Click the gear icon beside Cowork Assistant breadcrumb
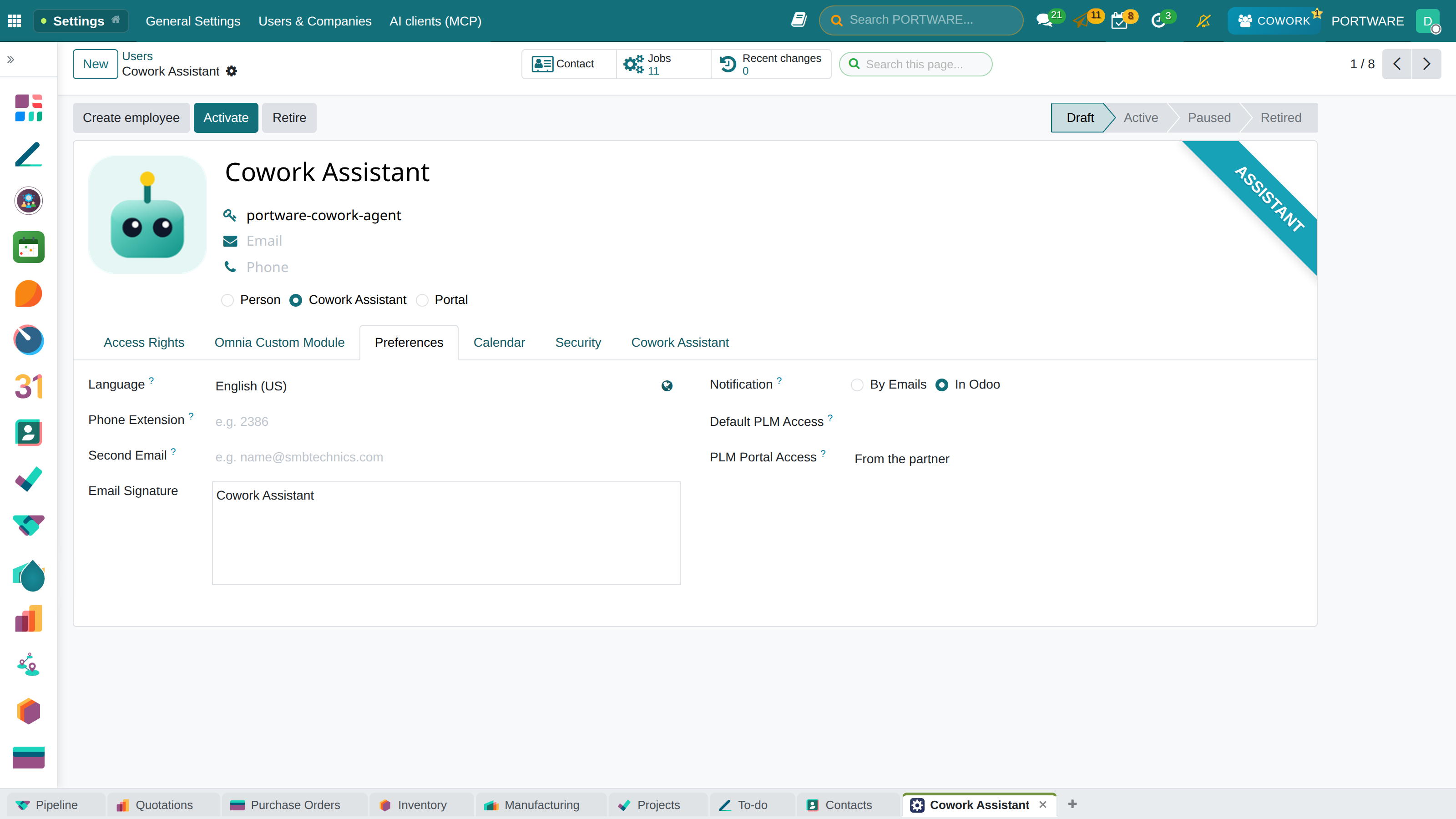Image resolution: width=1456 pixels, height=819 pixels. pyautogui.click(x=231, y=71)
